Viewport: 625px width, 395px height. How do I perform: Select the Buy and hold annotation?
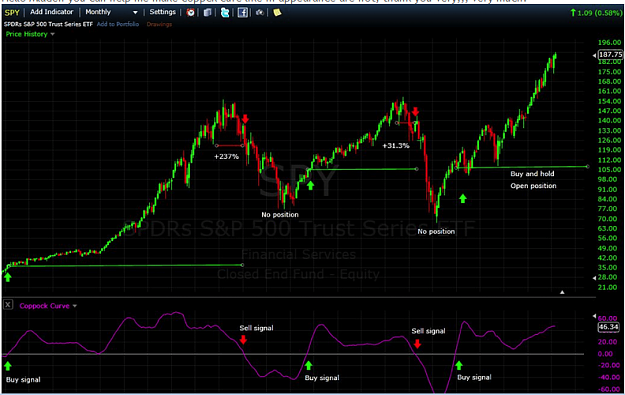coord(533,174)
